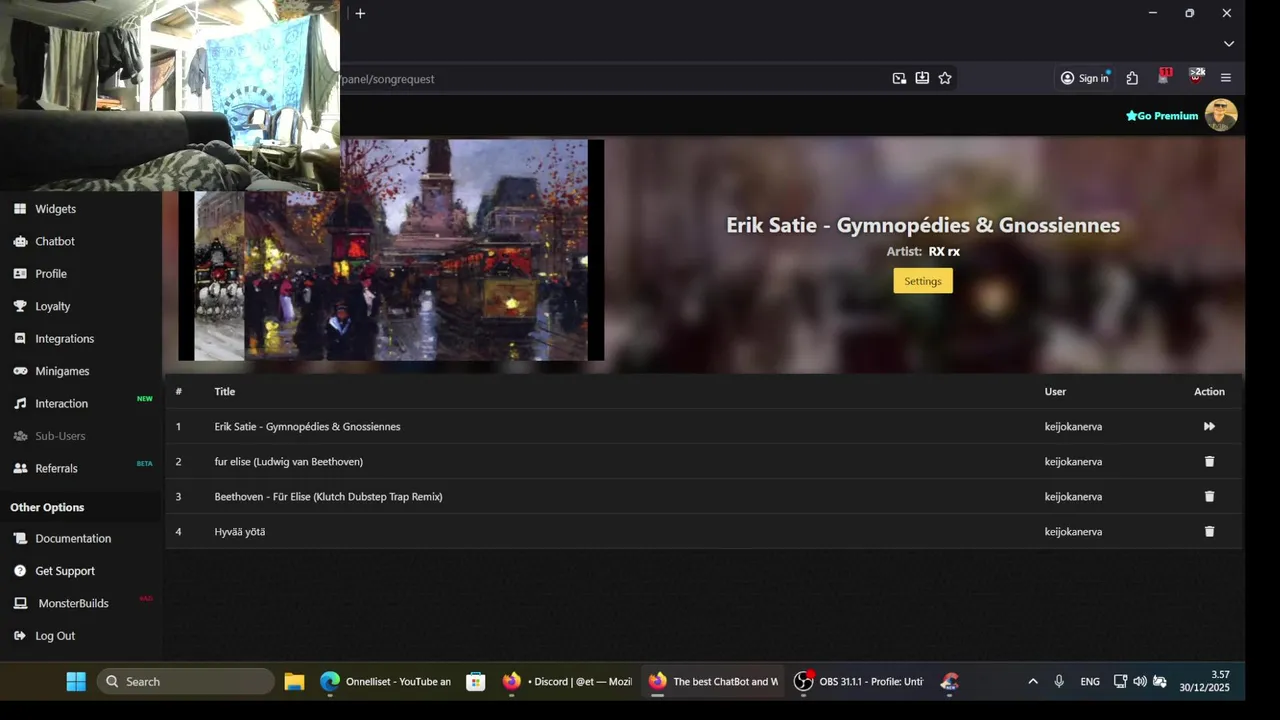Screen dimensions: 1280x720
Task: Click the User column header
Action: 1055,392
